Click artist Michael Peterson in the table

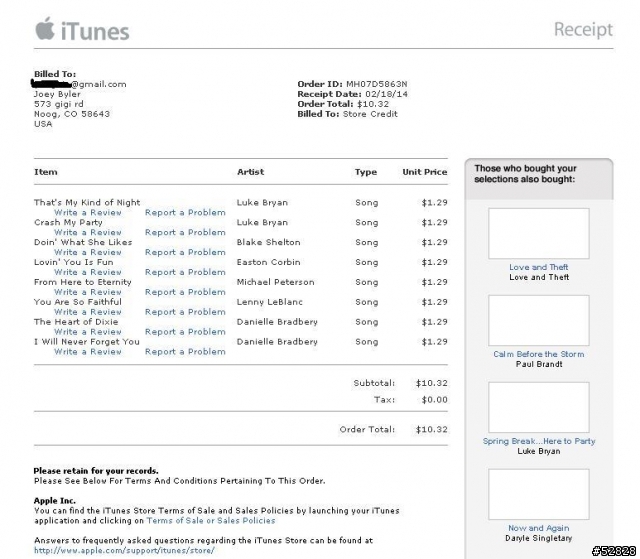276,282
